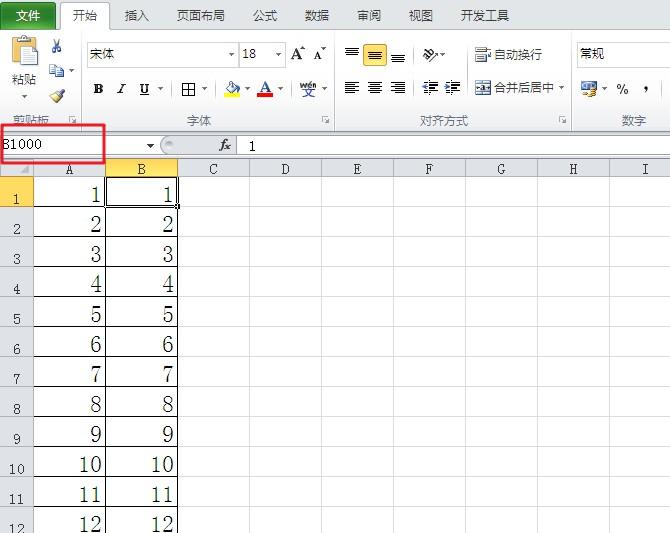
Task: Click the text orientation icon
Action: 430,54
